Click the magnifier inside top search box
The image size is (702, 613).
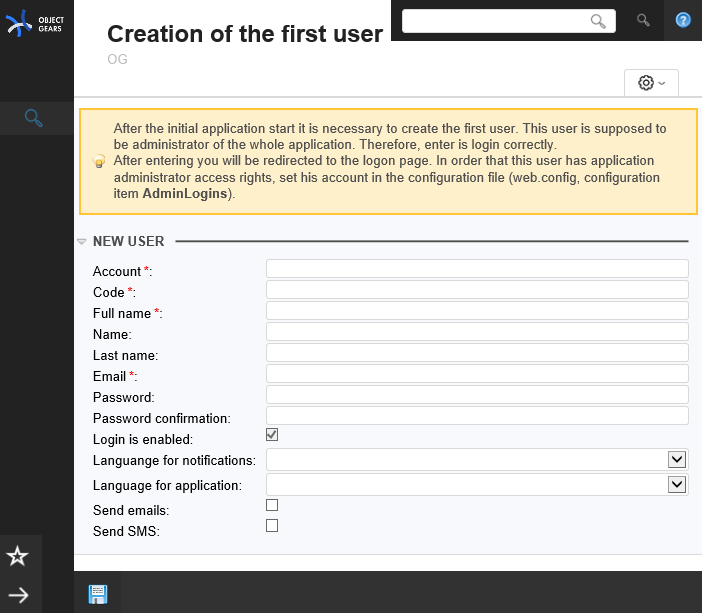pos(598,21)
